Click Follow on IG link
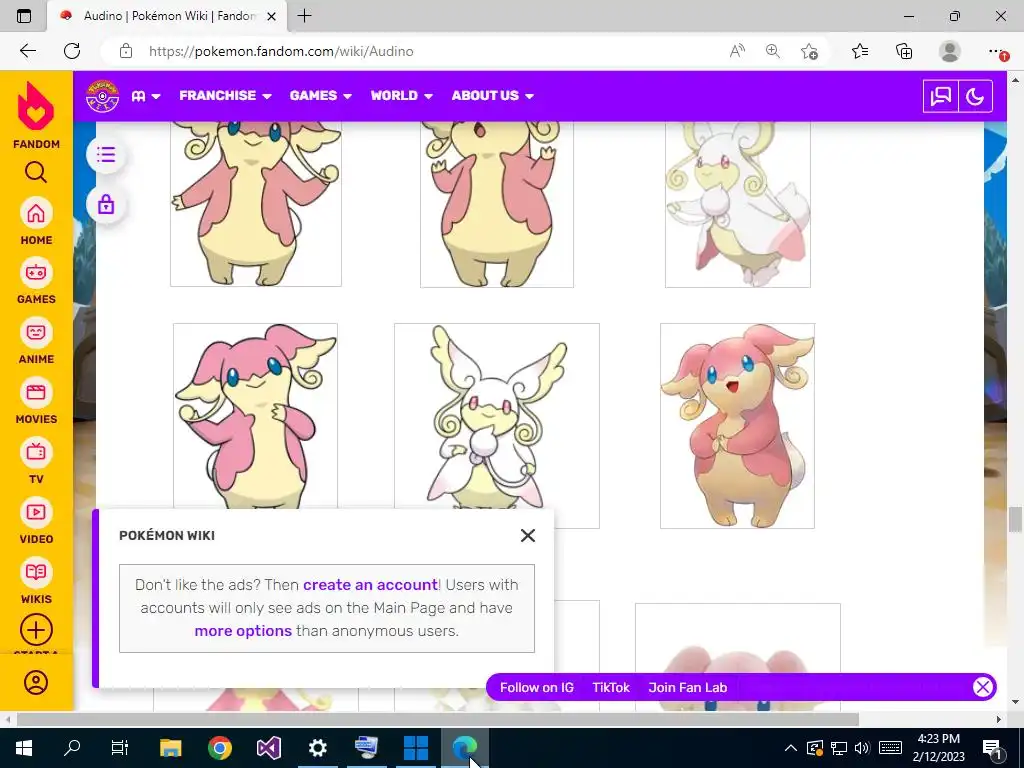The image size is (1024, 768). point(537,687)
